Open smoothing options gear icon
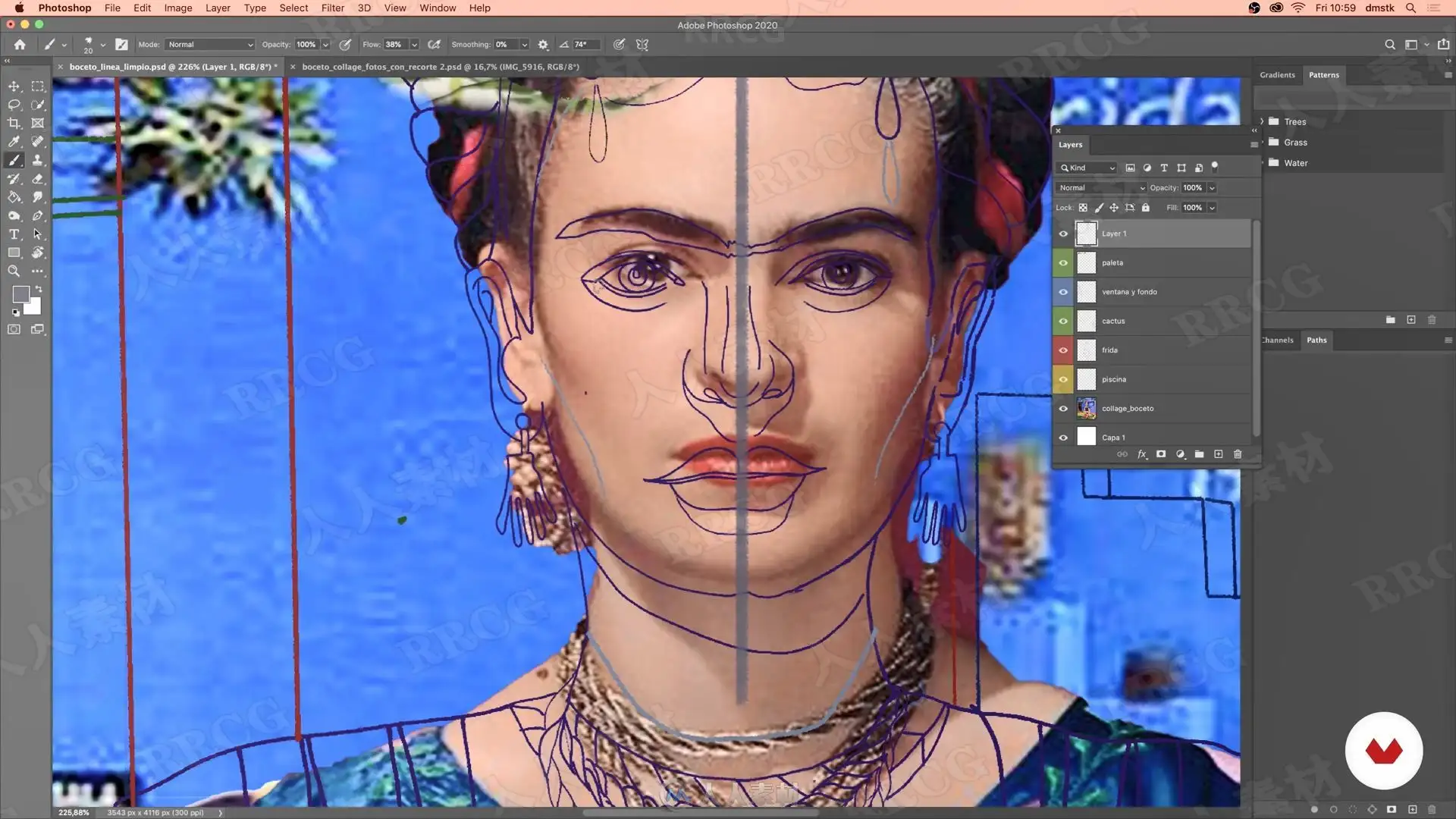 tap(543, 45)
